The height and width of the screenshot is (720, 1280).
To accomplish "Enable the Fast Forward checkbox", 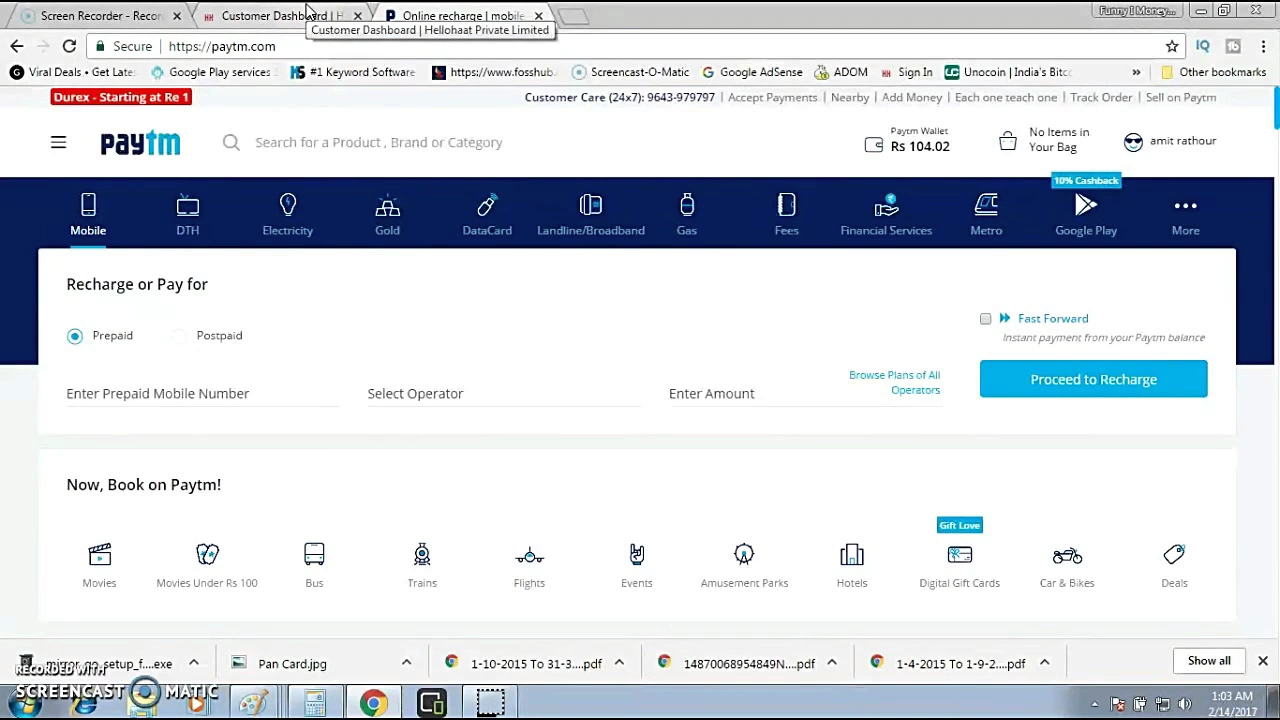I will click(x=985, y=319).
